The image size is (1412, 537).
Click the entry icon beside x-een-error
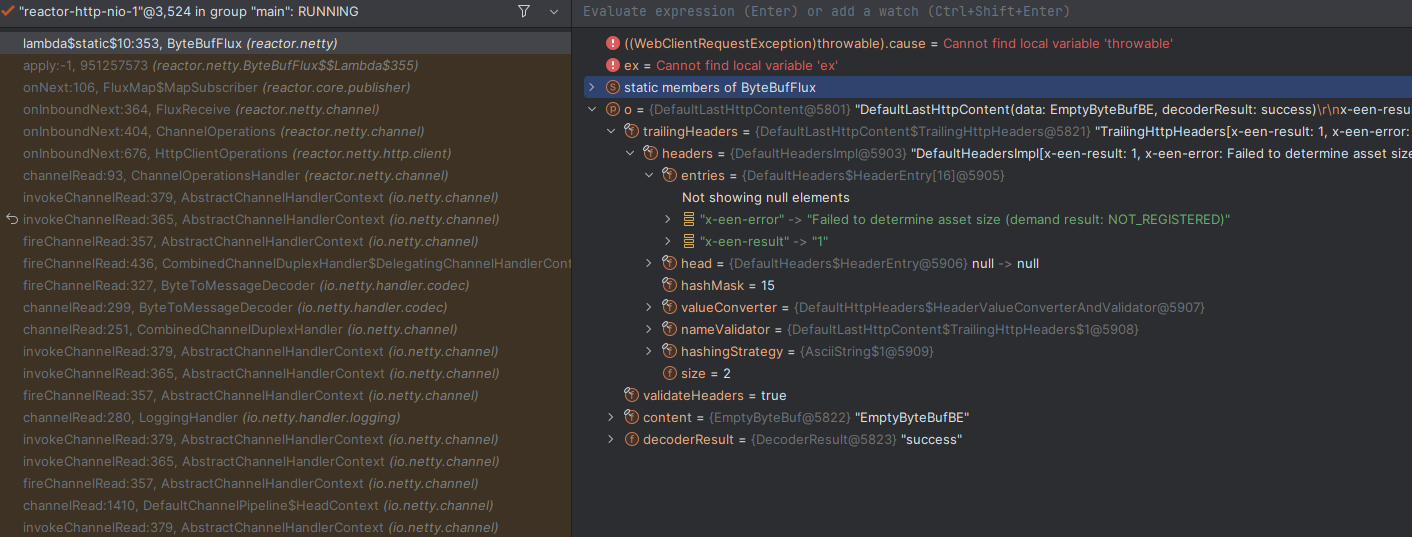tap(689, 220)
